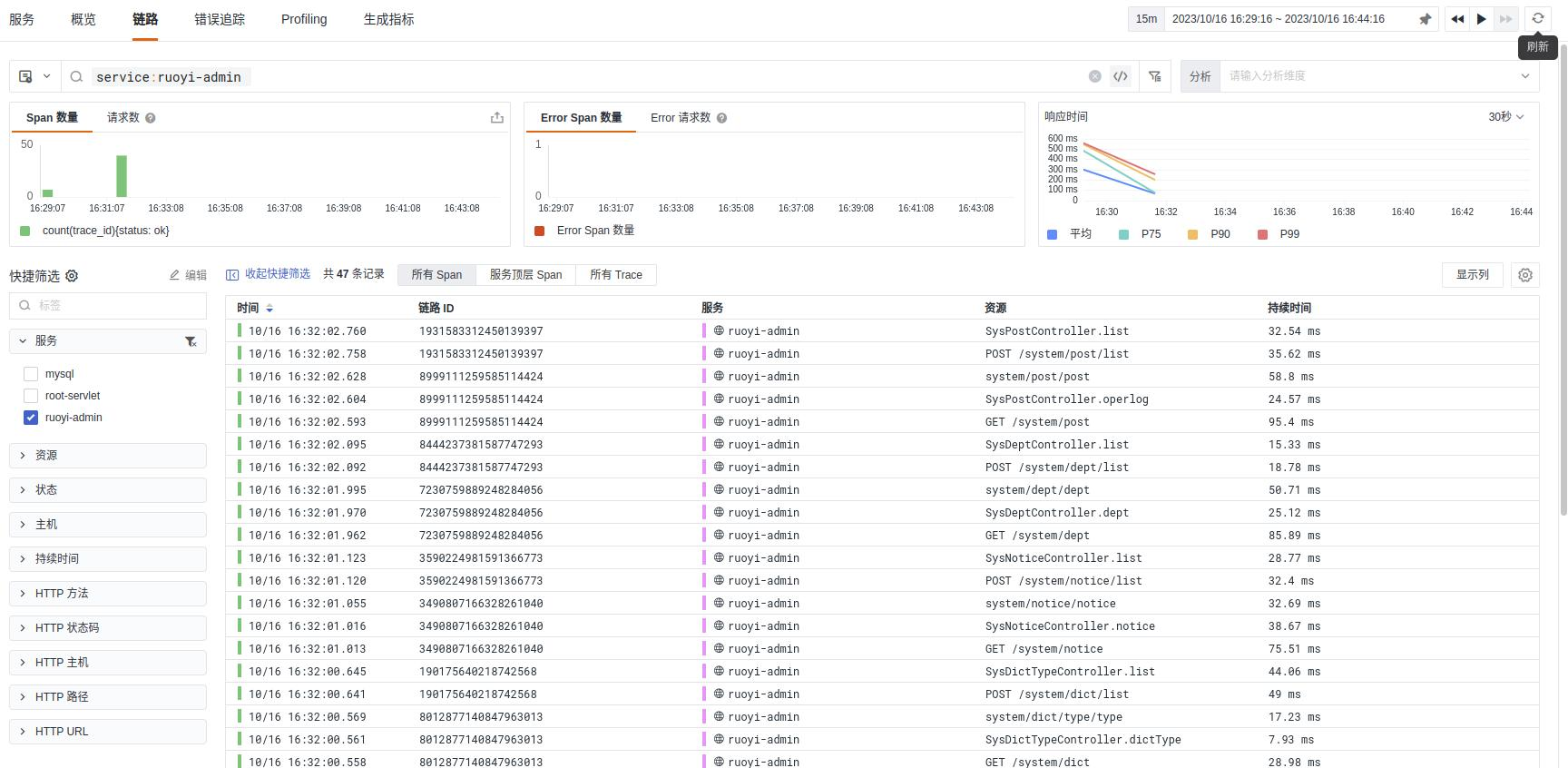The image size is (1568, 768).
Task: Toggle P99 legend series
Action: [1278, 234]
